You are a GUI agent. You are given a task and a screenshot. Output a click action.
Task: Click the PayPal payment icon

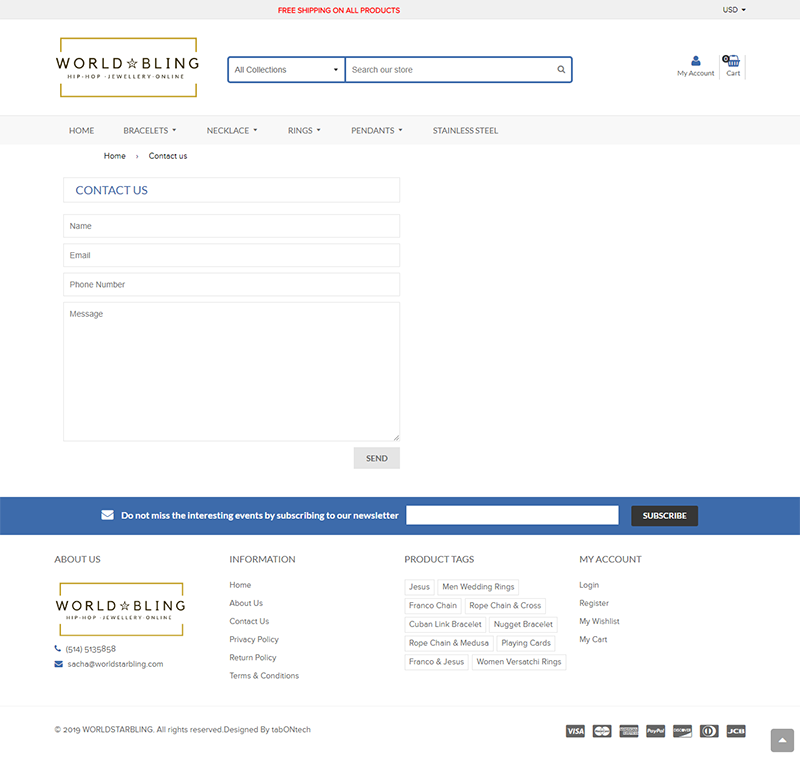655,731
